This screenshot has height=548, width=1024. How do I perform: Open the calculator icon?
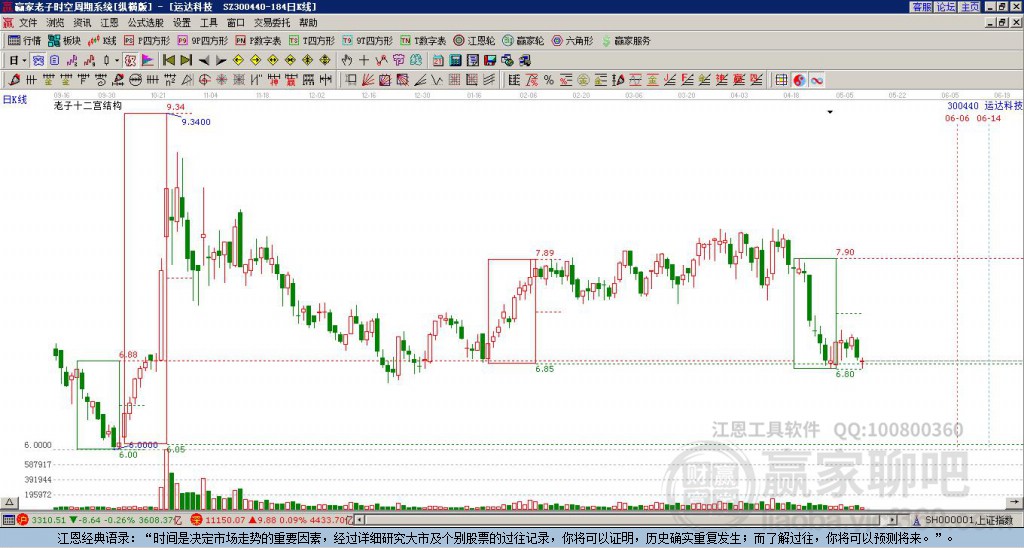[456, 61]
